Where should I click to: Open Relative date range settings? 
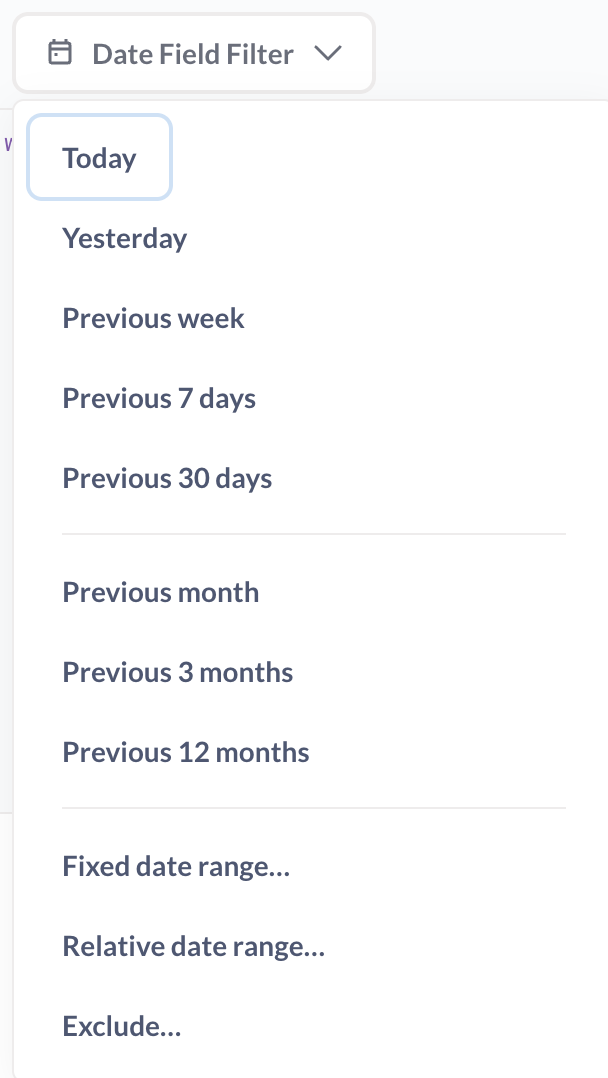193,946
